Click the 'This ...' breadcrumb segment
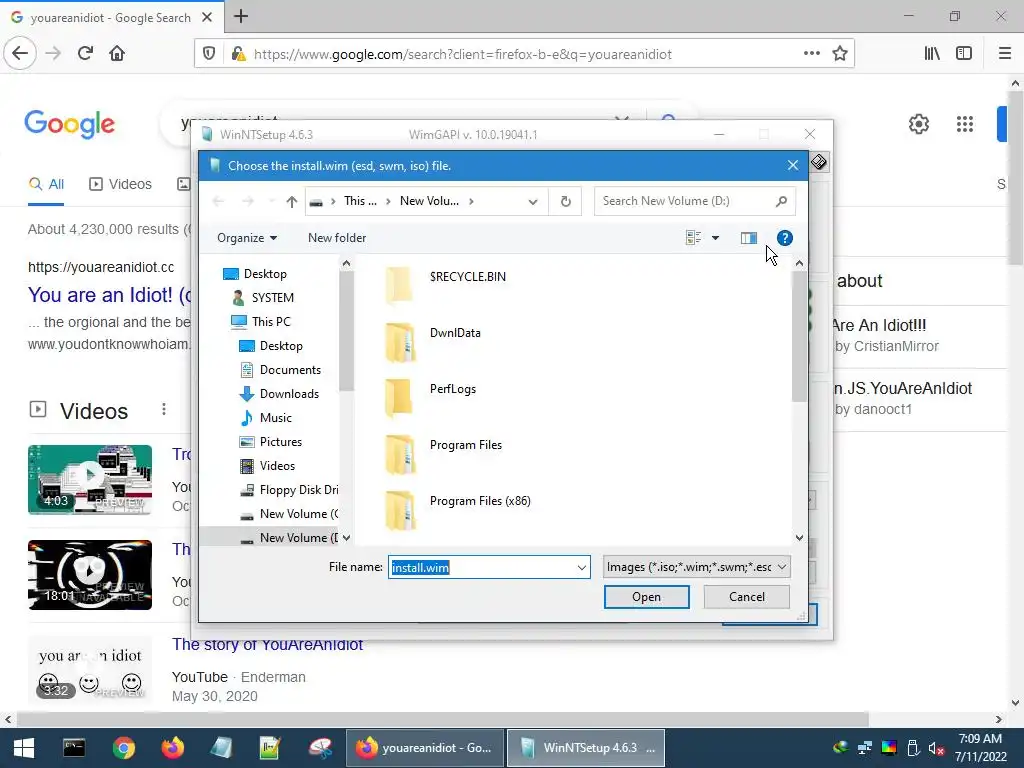Image resolution: width=1024 pixels, height=768 pixels. (360, 201)
